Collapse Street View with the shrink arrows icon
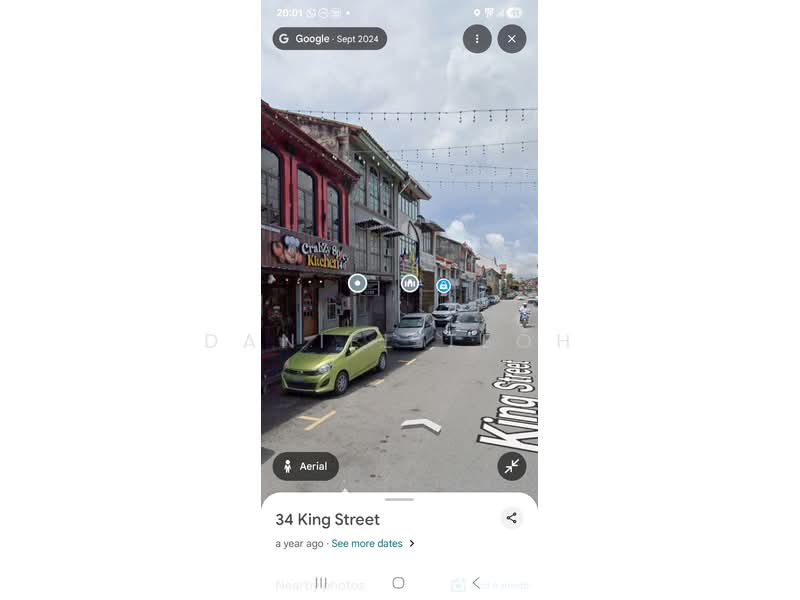 click(511, 466)
